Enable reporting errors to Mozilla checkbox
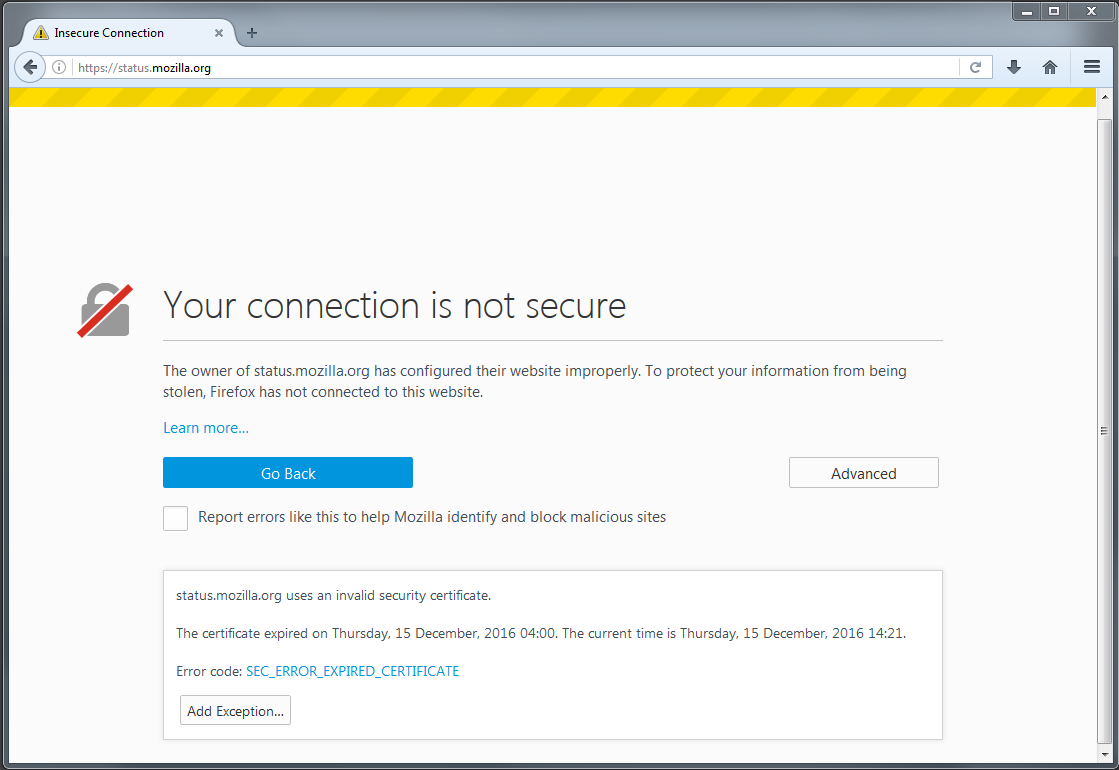Viewport: 1119px width, 770px height. (176, 518)
